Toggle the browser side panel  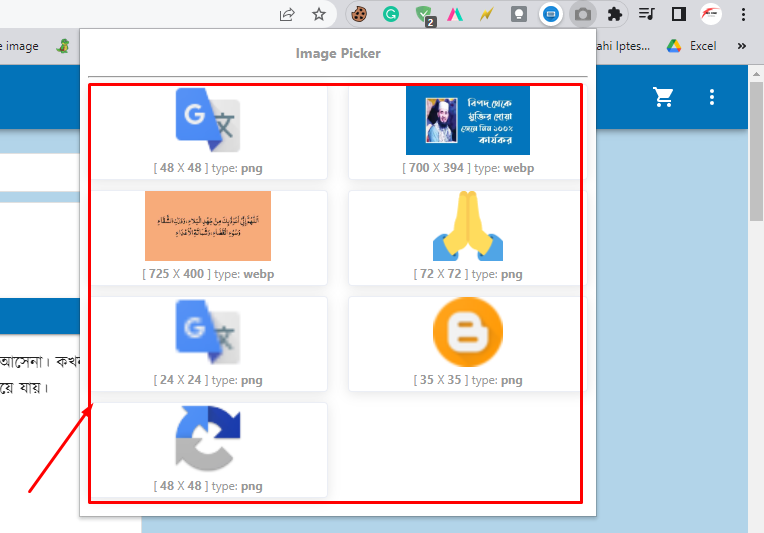pyautogui.click(x=678, y=14)
